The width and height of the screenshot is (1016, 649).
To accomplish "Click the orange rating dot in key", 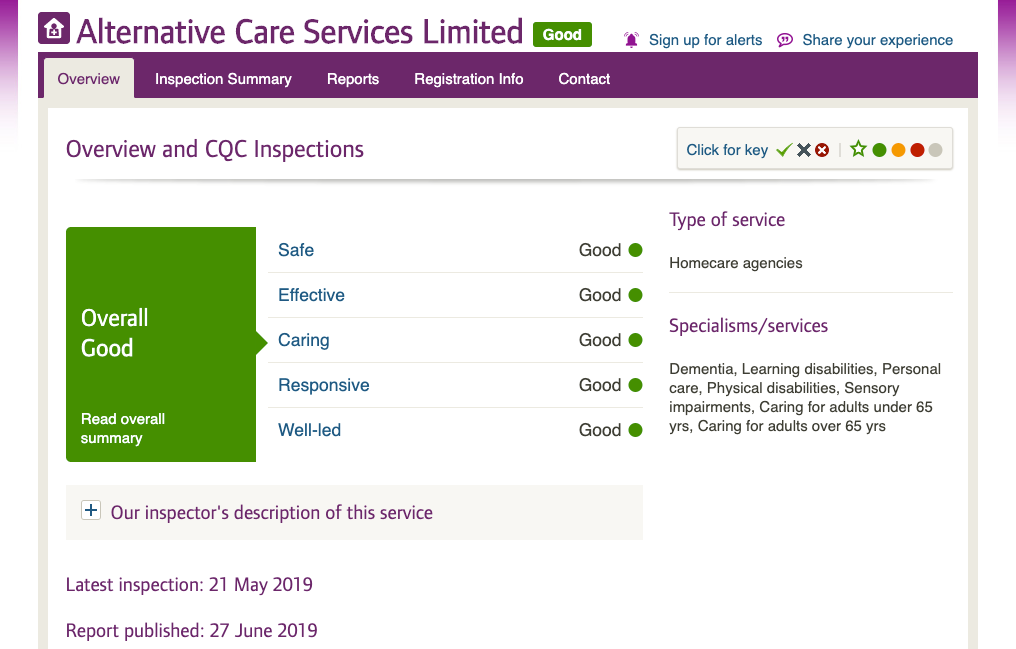I will (898, 150).
